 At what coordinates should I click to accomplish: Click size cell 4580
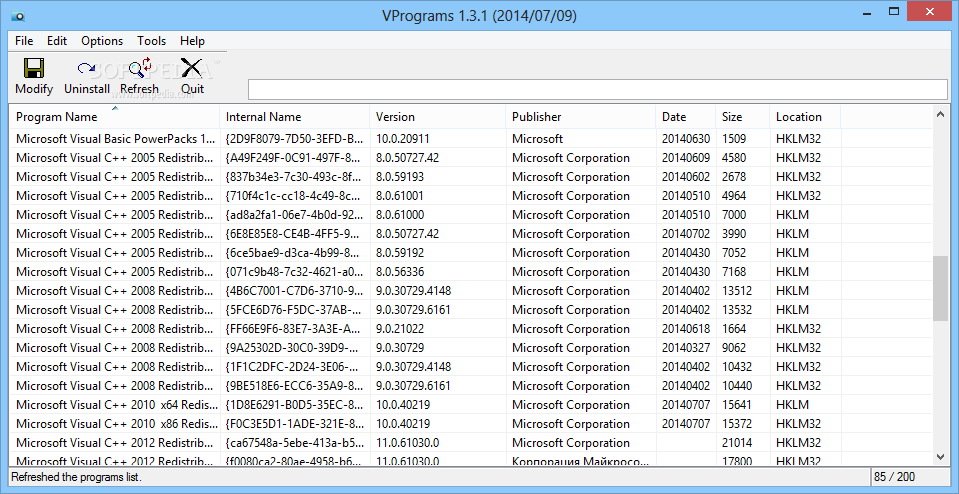point(734,158)
